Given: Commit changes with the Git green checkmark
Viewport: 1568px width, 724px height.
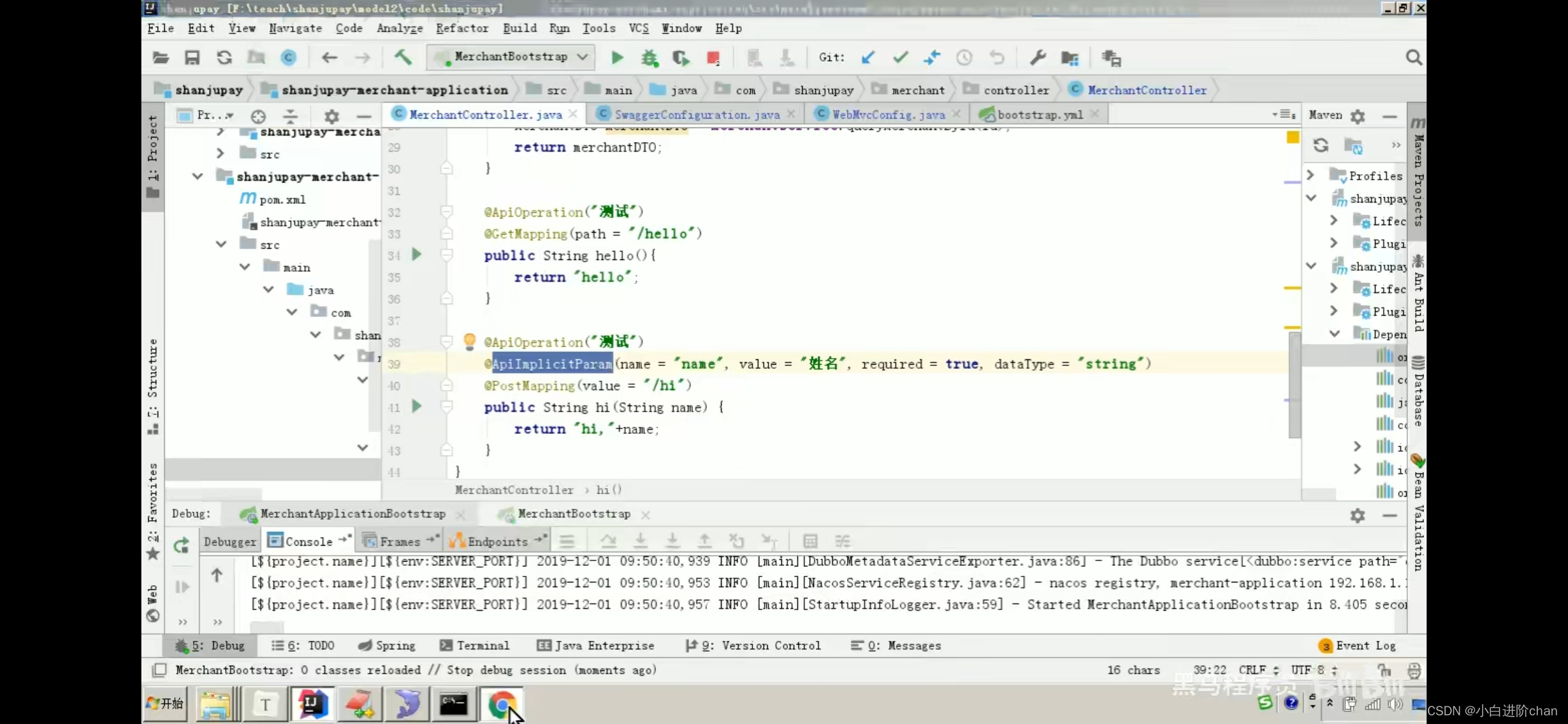Looking at the screenshot, I should pos(901,58).
